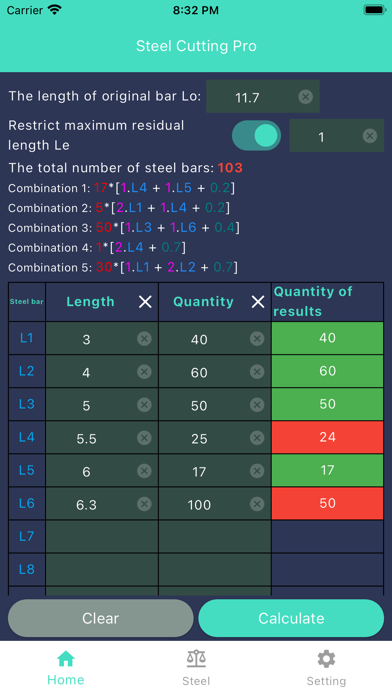Screen dimensions: 392x696
Task: Tap the battery indicator in status bar
Action: (375, 10)
